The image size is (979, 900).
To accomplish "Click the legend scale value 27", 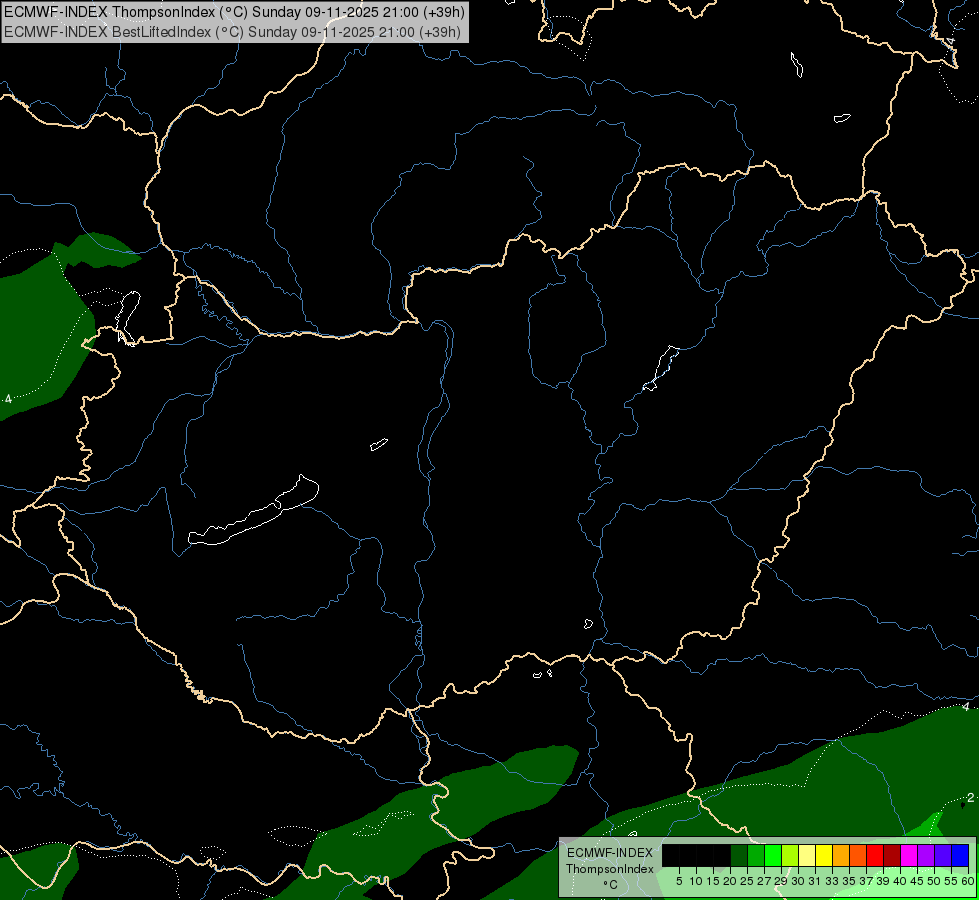I will tap(764, 881).
